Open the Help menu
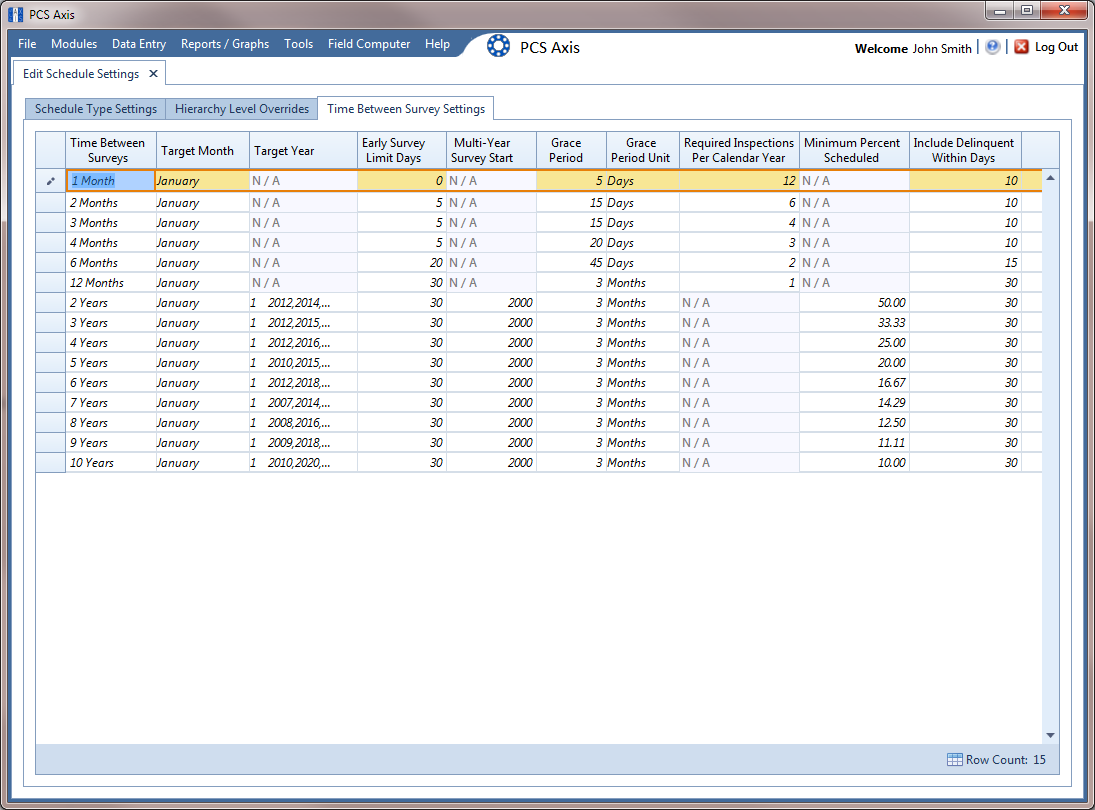The height and width of the screenshot is (810, 1095). (x=437, y=44)
